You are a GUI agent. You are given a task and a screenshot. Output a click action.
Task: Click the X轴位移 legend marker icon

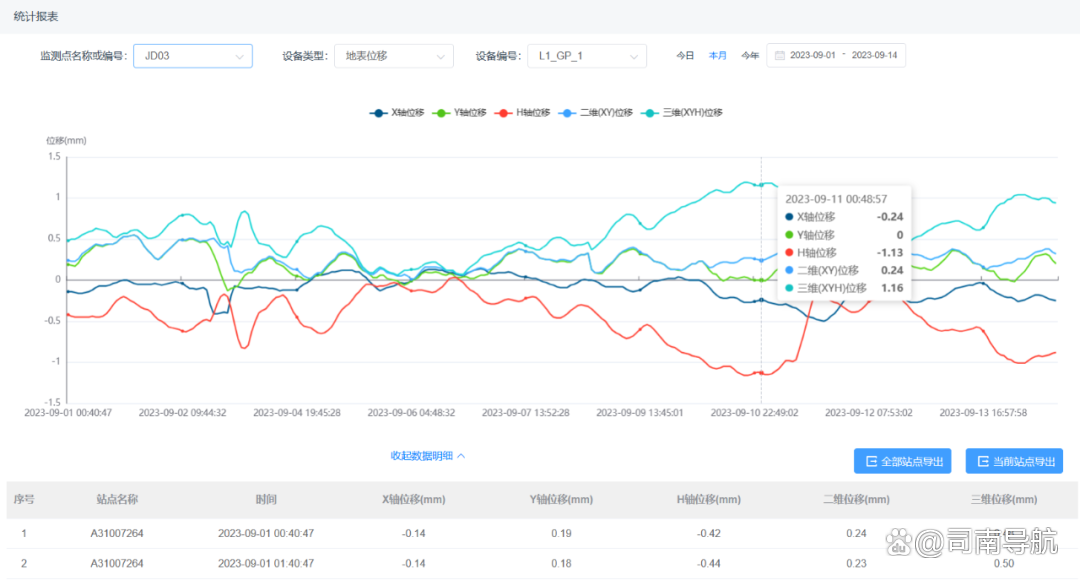click(x=378, y=113)
